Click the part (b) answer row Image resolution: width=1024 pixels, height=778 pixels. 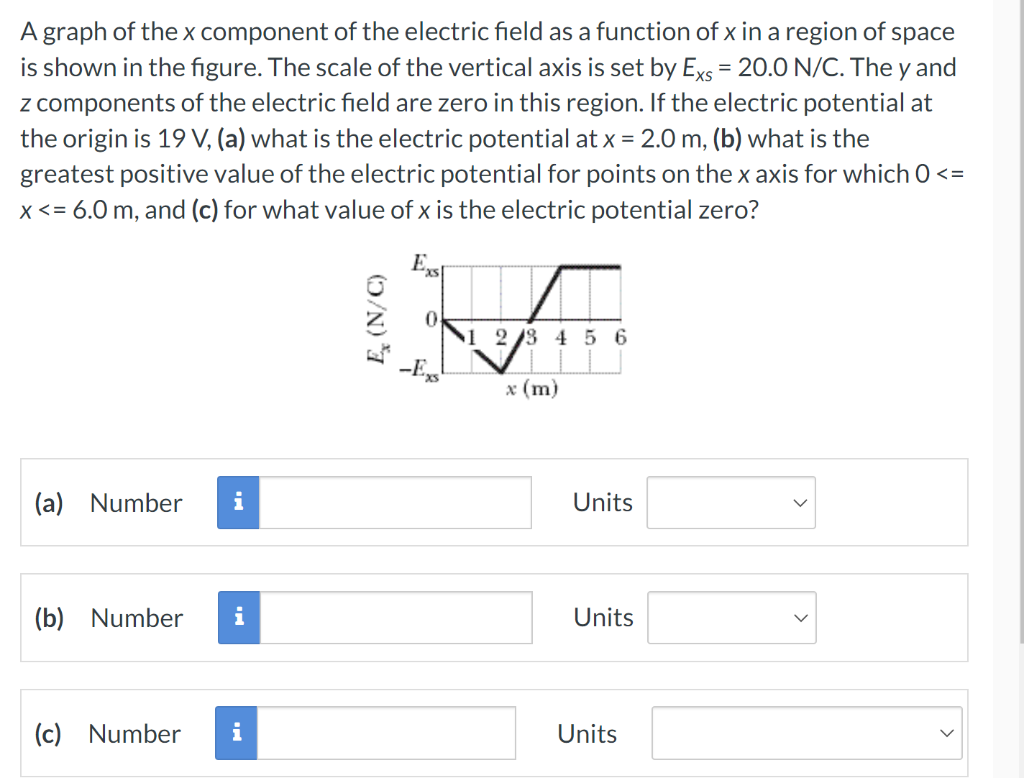pos(494,618)
